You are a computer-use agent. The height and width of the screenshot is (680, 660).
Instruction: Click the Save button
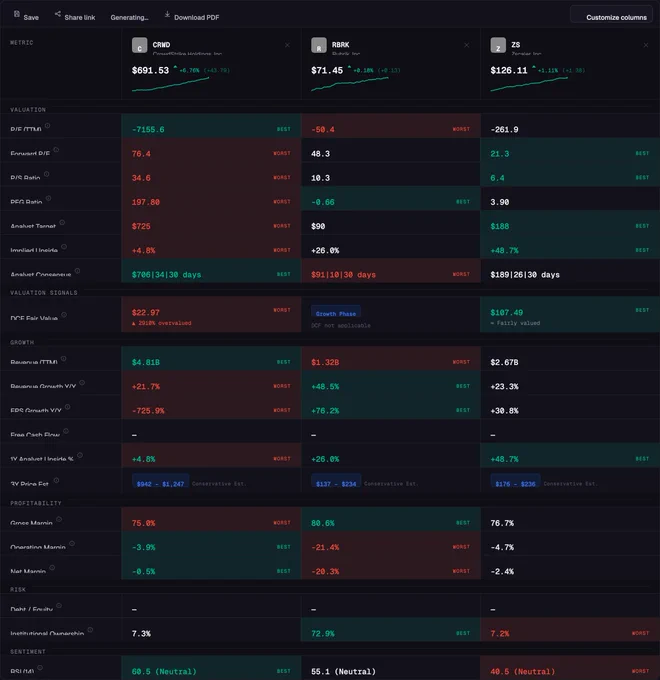point(26,16)
